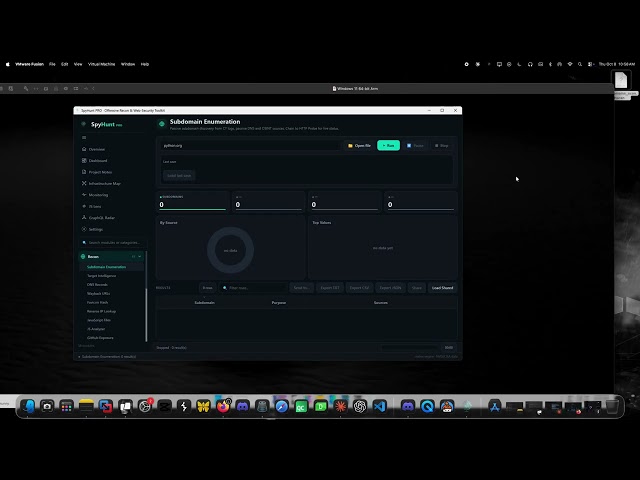Open Safari from the Dock
This screenshot has height=480, width=640.
coord(282,406)
